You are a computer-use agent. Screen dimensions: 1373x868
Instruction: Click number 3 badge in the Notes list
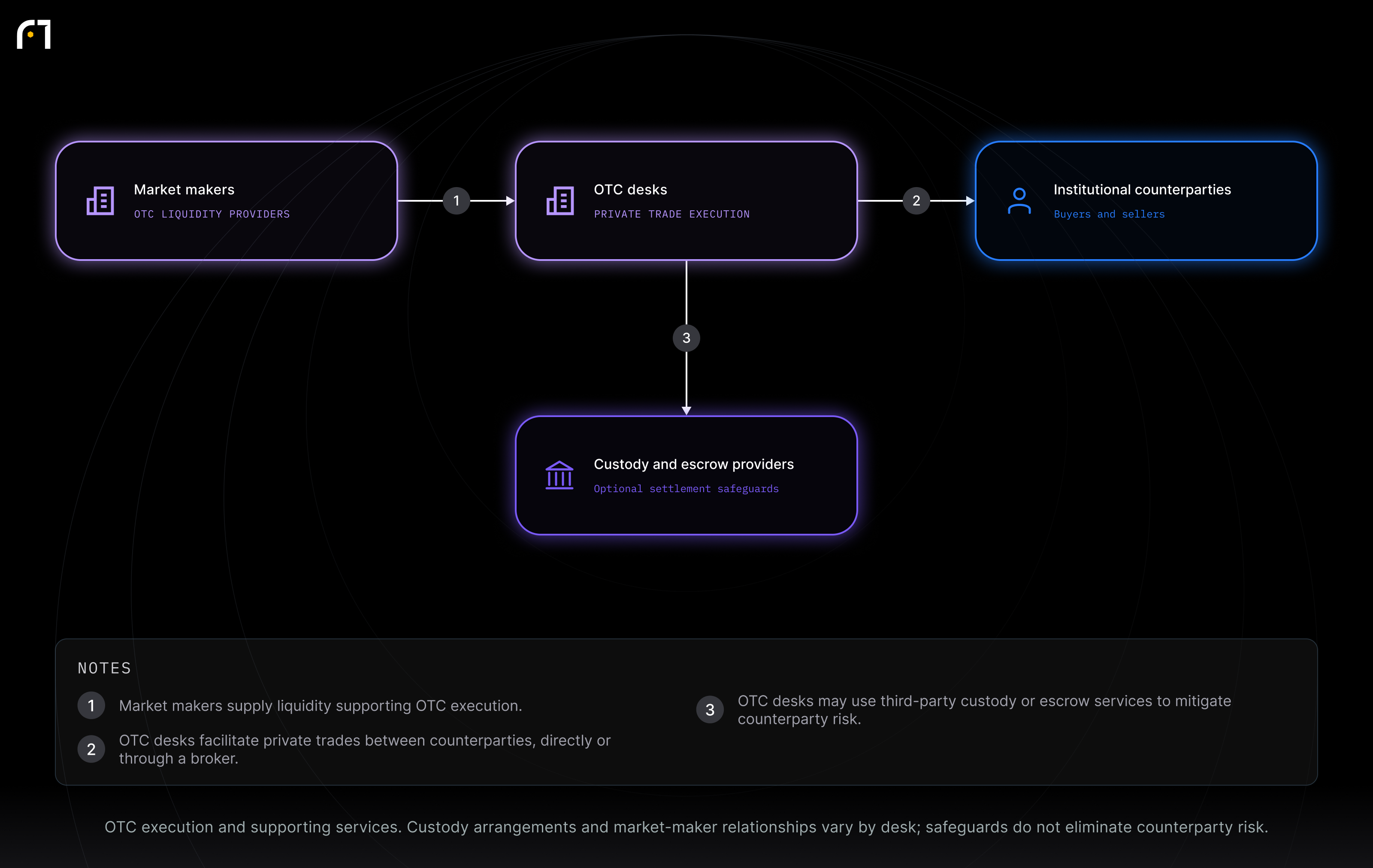(710, 709)
